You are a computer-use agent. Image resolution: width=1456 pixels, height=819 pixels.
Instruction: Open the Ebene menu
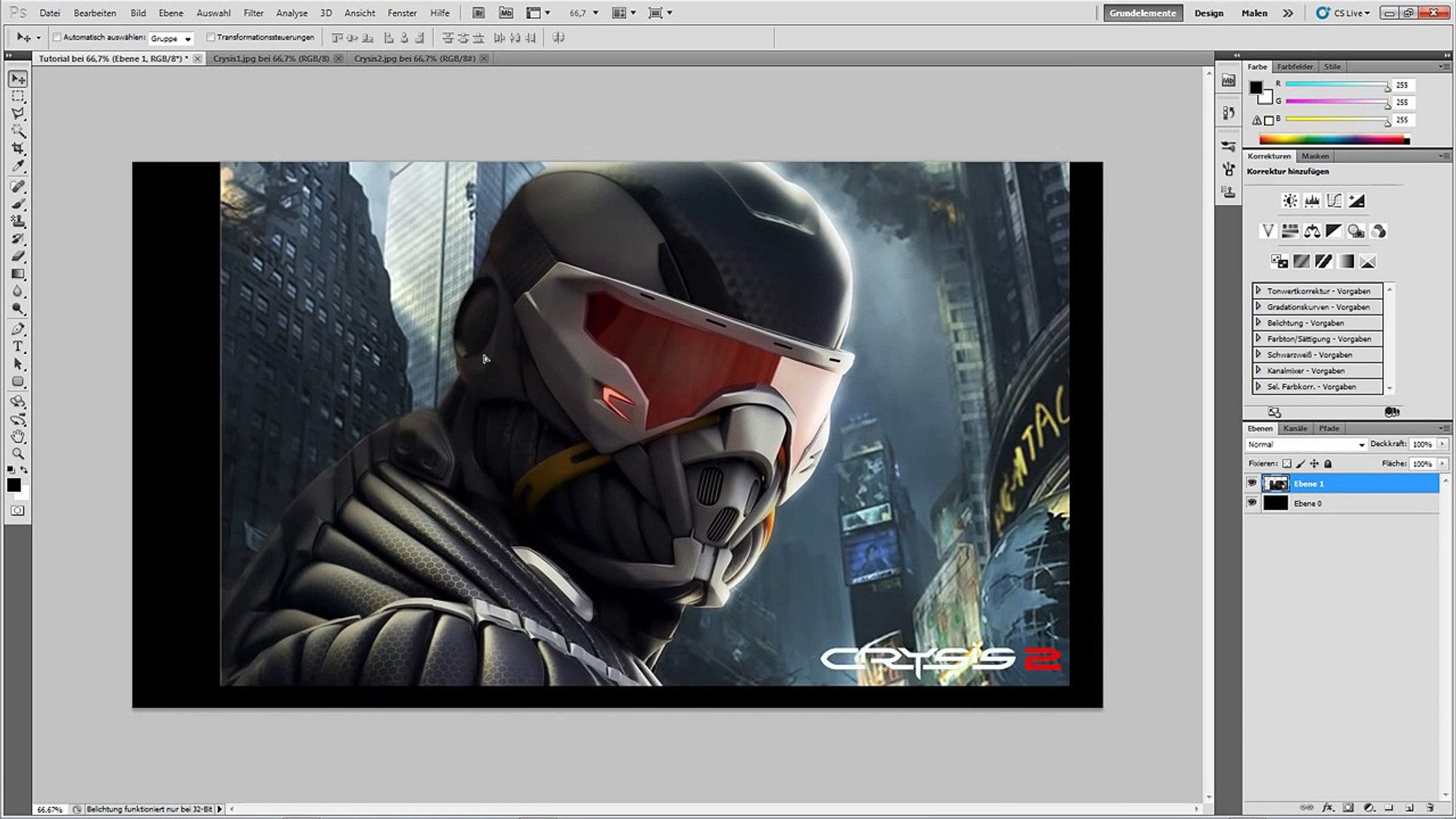[x=171, y=13]
